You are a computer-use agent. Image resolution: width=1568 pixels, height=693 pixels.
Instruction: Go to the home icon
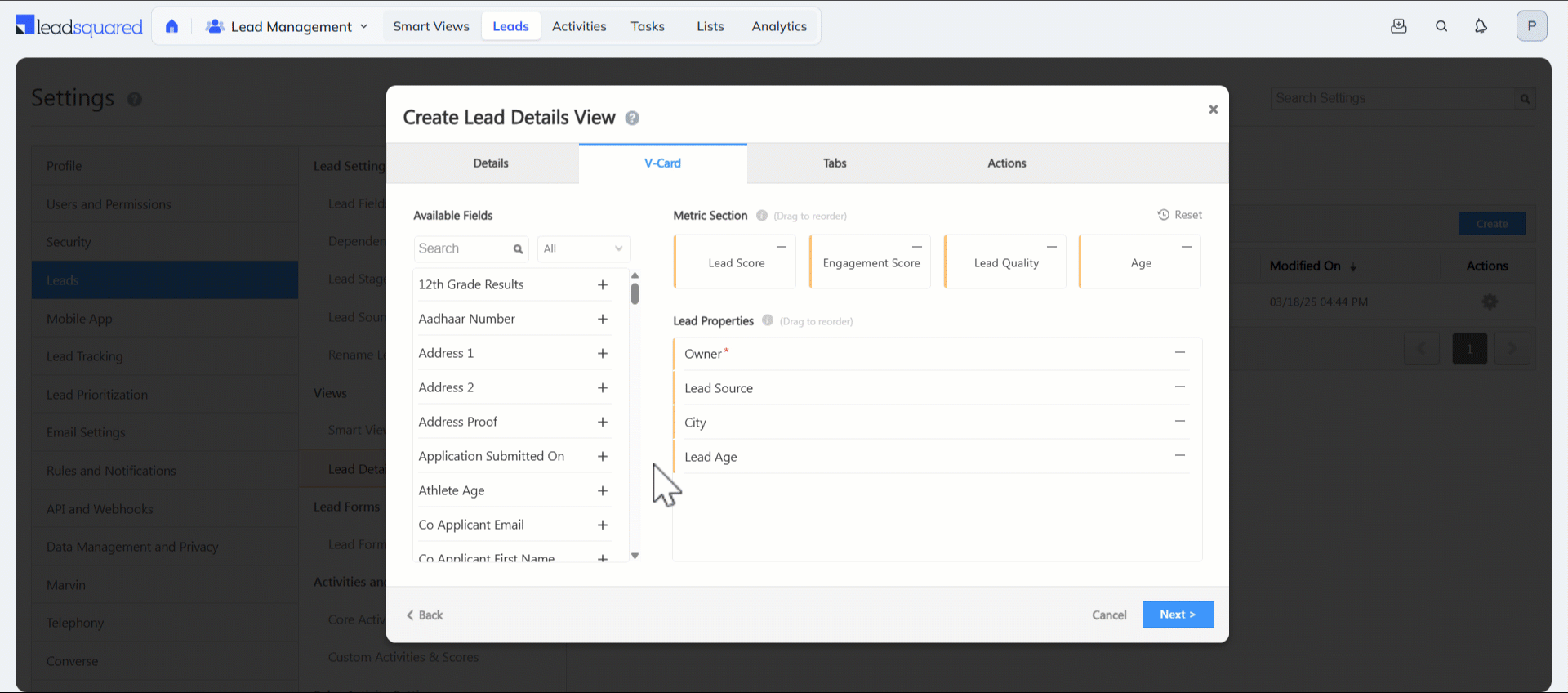171,26
